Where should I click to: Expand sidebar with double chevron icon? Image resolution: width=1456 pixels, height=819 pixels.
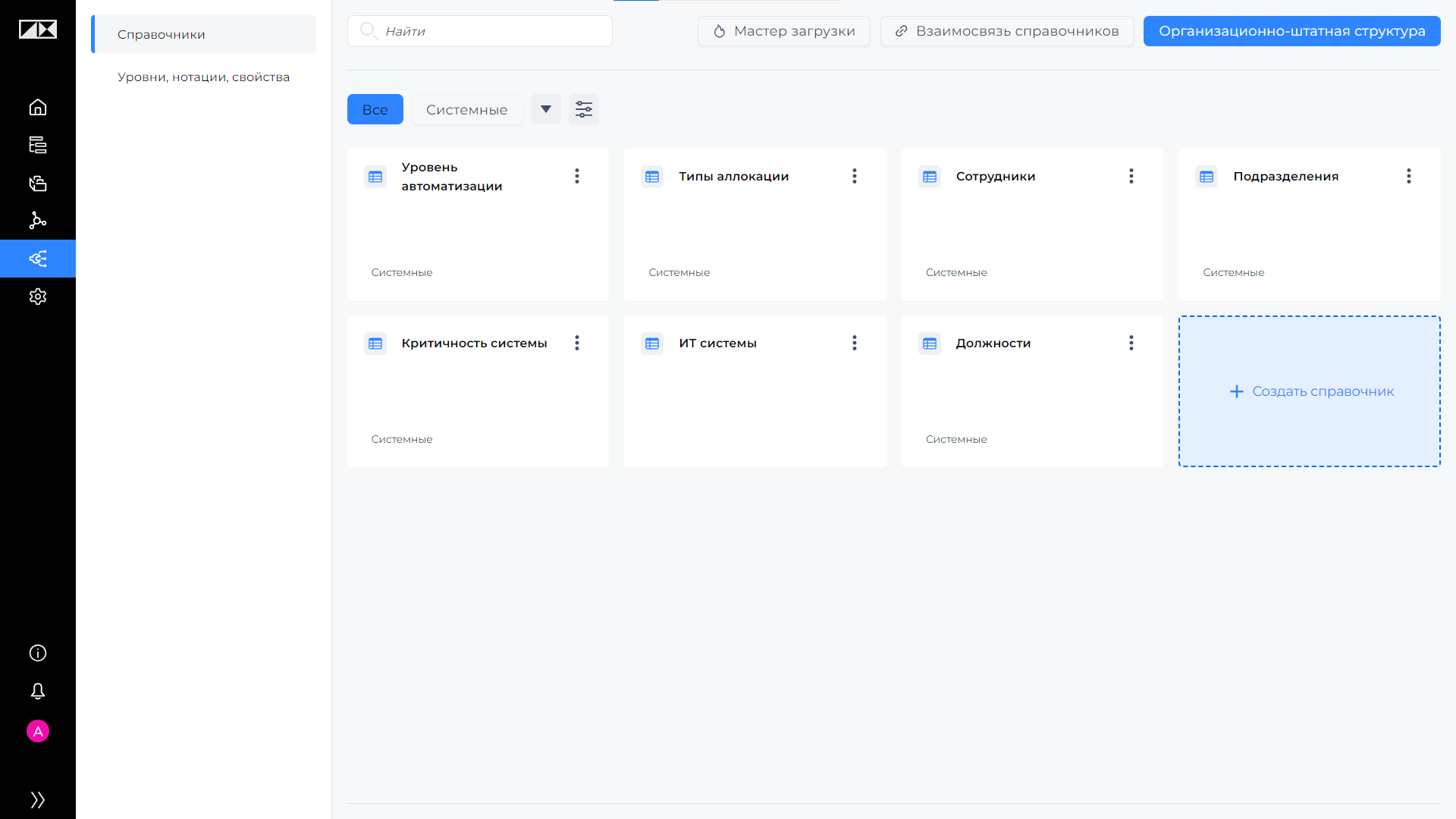[38, 799]
